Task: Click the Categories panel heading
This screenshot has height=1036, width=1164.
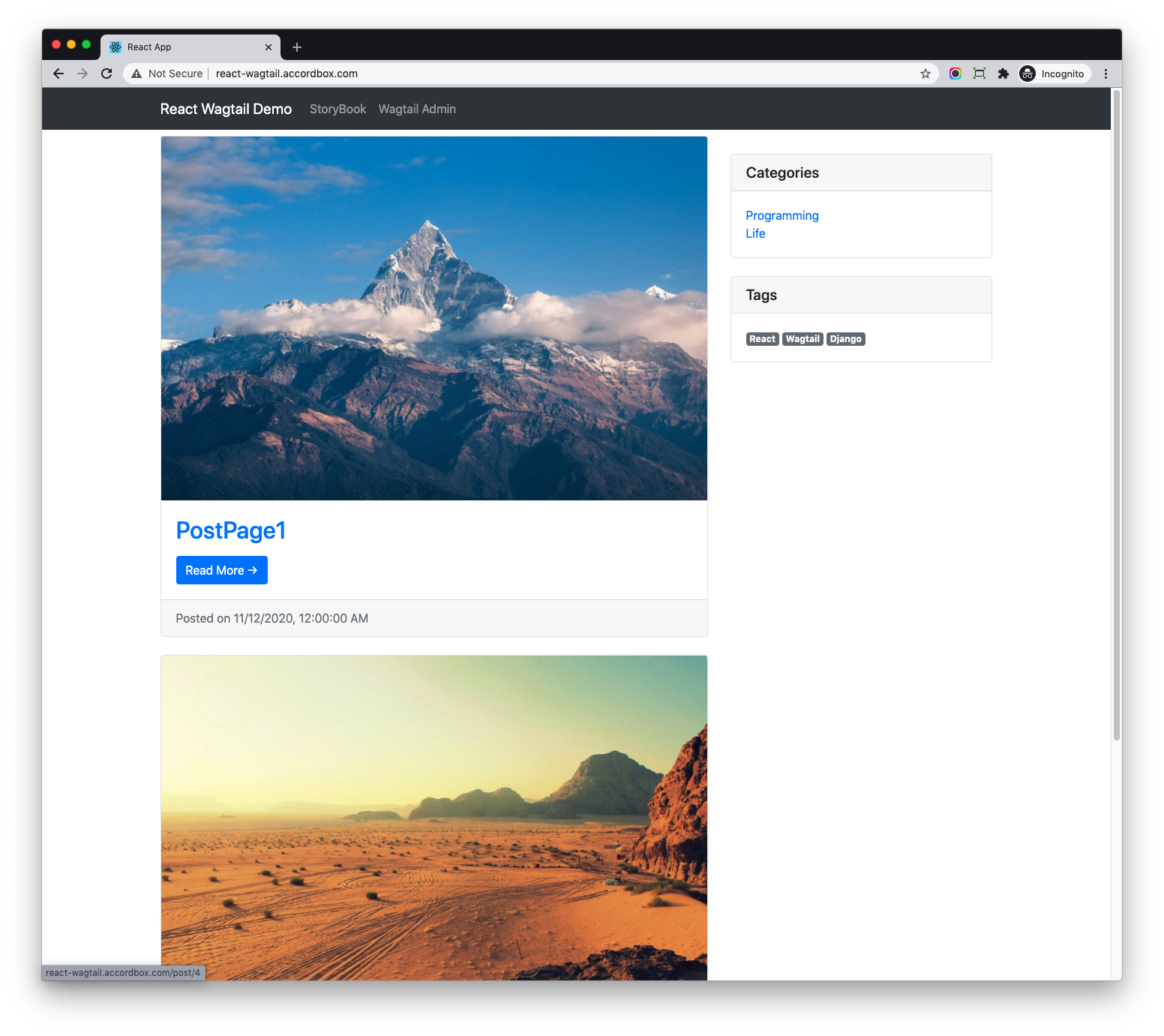Action: [x=861, y=173]
